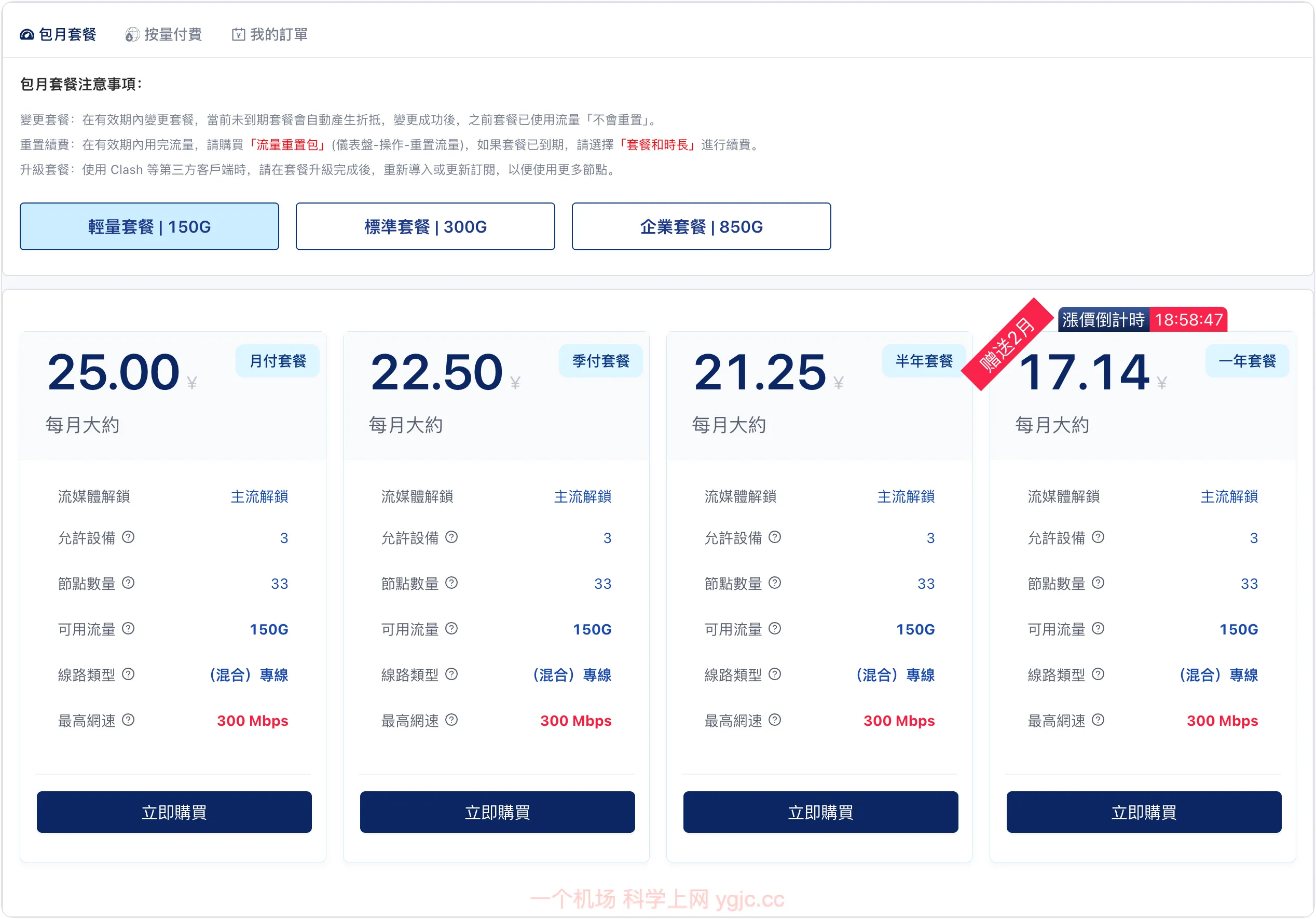Click help icon beside 允許設備 in monthly plan

pos(128,537)
